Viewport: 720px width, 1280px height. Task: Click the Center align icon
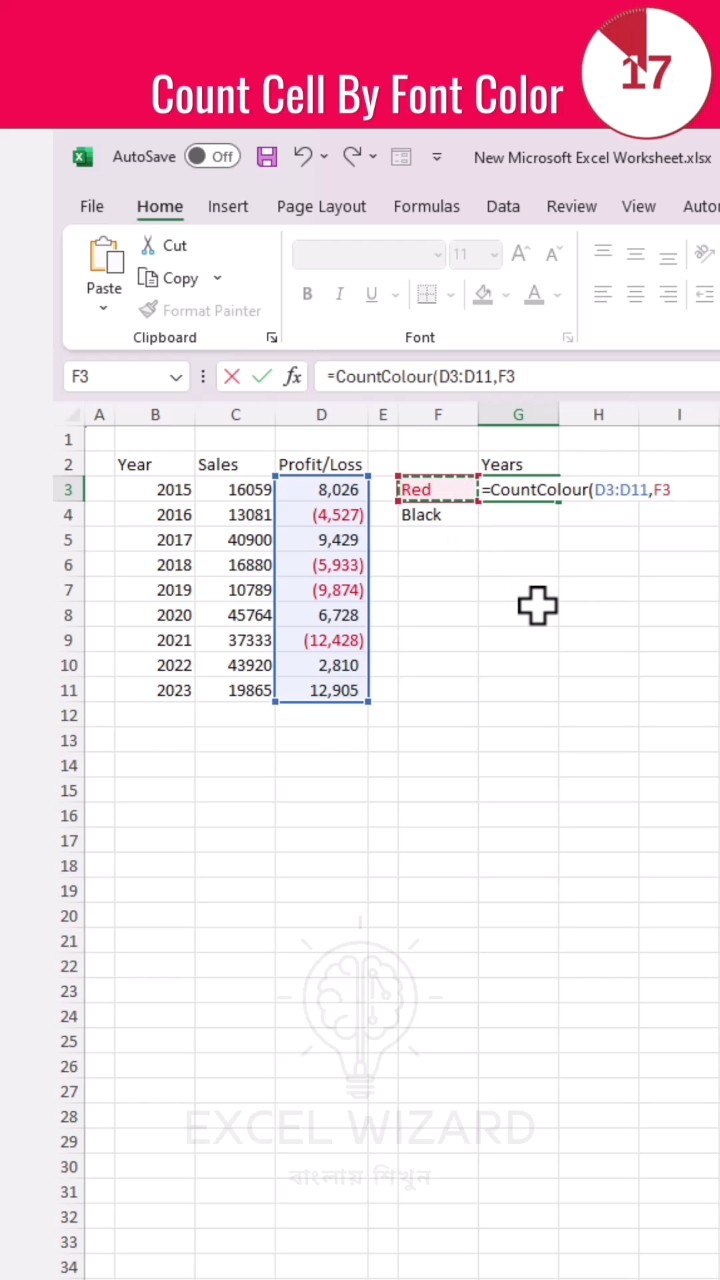pyautogui.click(x=636, y=294)
